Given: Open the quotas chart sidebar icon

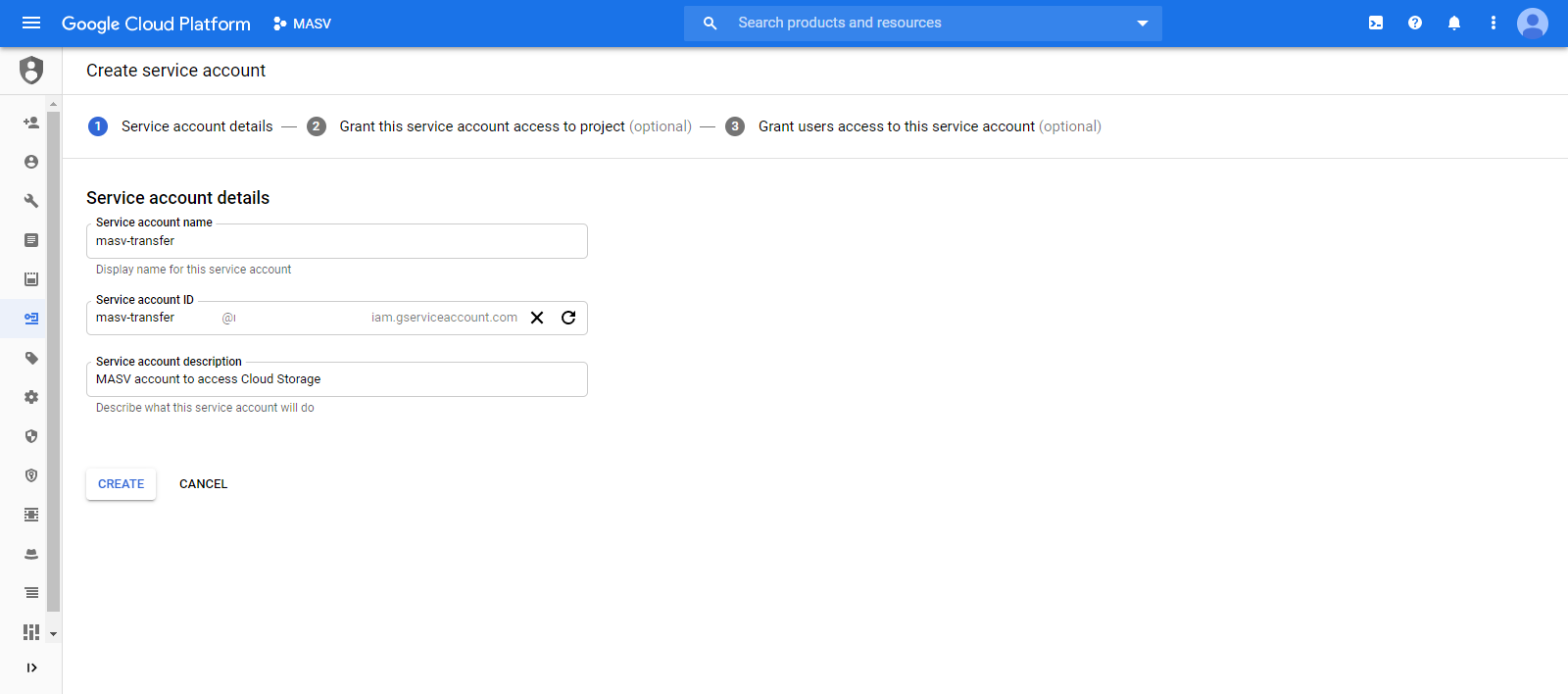Looking at the screenshot, I should (x=31, y=279).
